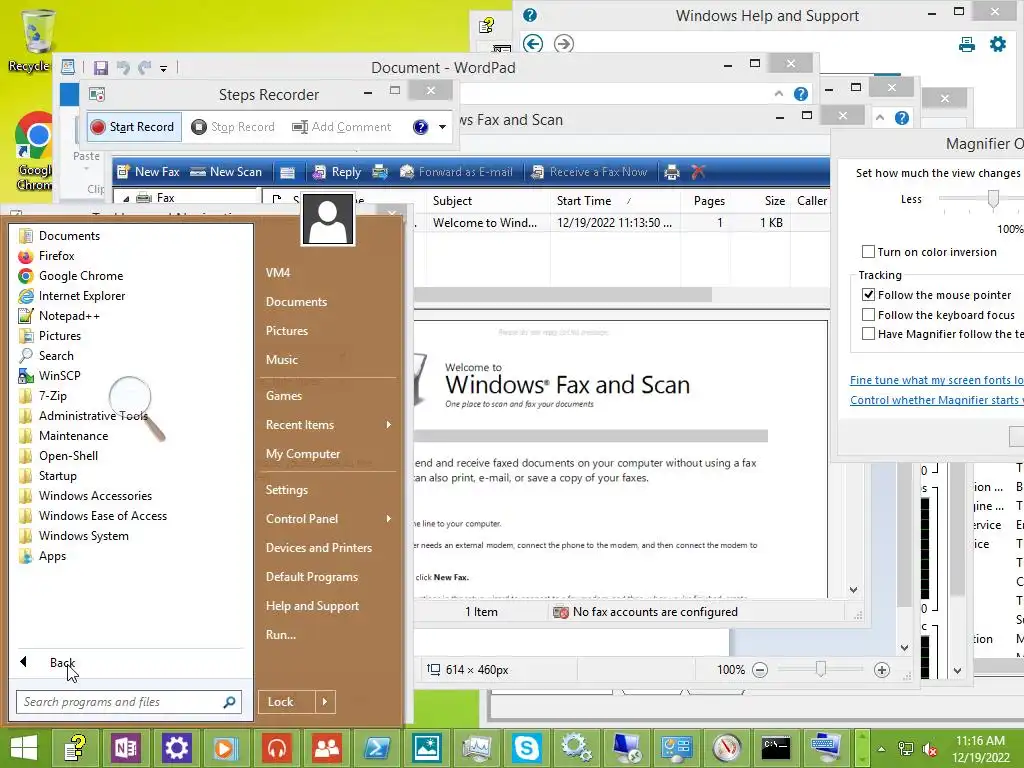Click zoom out minus icon in status bar
Screen dimensions: 1024x768
(760, 670)
